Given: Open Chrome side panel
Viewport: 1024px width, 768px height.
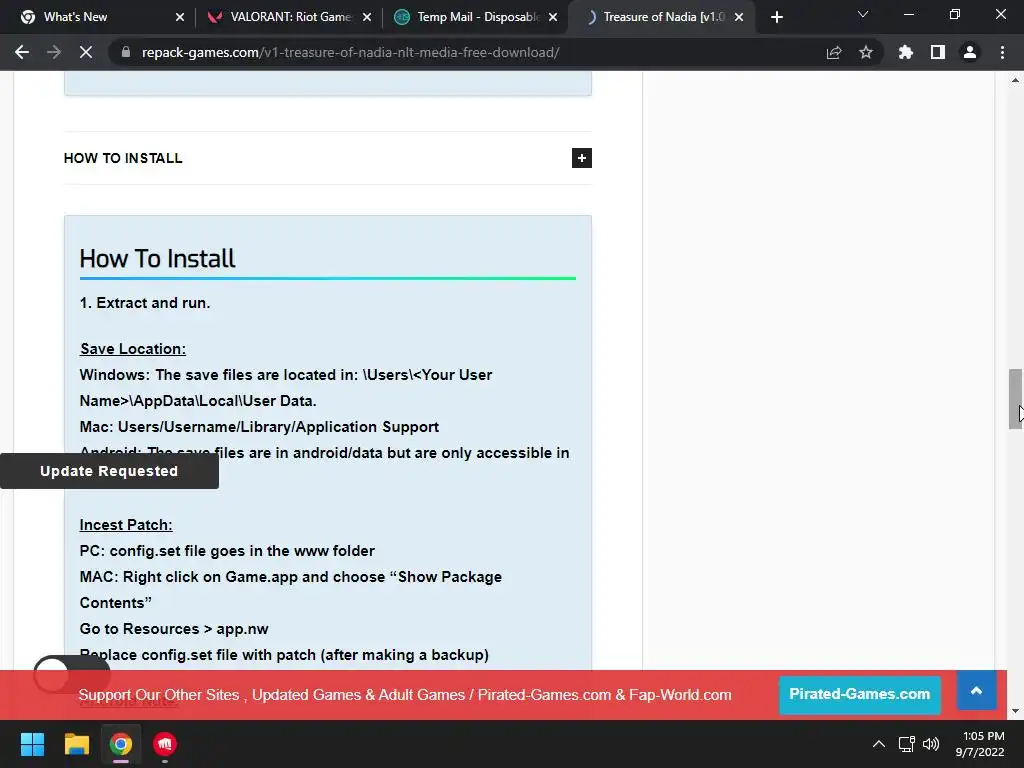Looking at the screenshot, I should point(938,52).
